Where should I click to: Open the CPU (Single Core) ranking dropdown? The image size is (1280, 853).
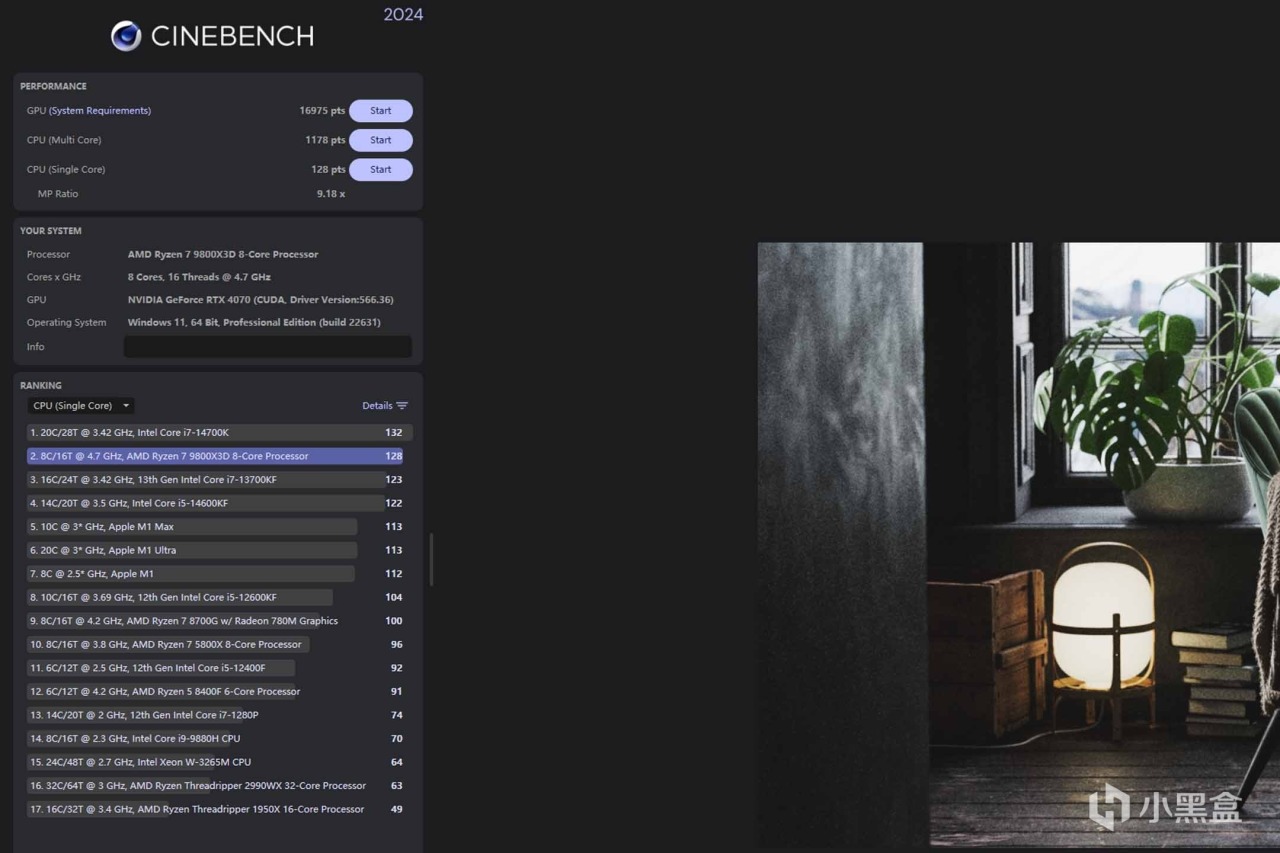pyautogui.click(x=81, y=406)
